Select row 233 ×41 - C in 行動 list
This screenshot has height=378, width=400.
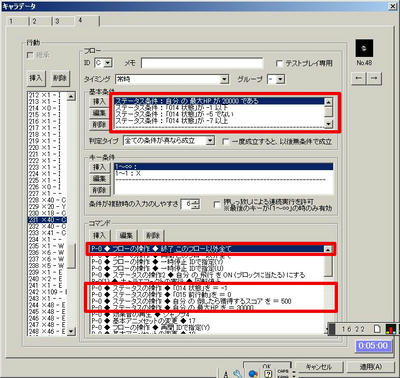(x=47, y=233)
